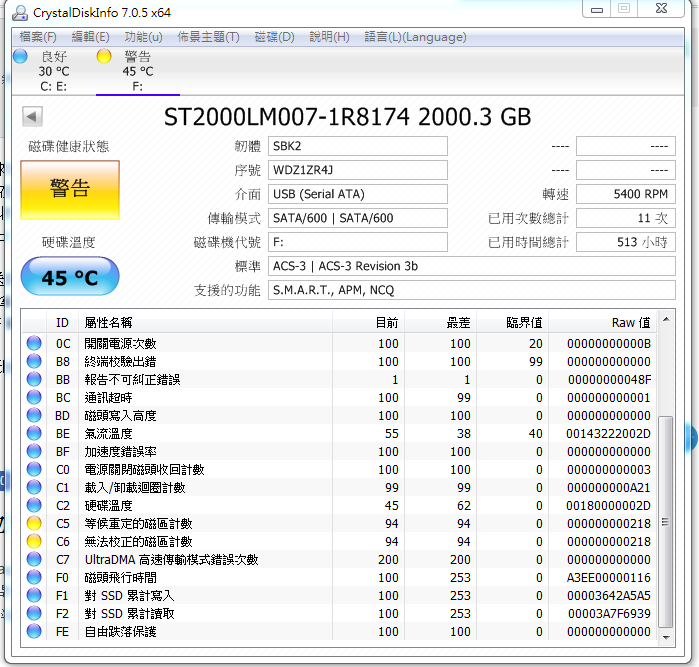The image size is (699, 667).
Task: Click the 轉速 field showing 5400 RPM
Action: tap(625, 194)
